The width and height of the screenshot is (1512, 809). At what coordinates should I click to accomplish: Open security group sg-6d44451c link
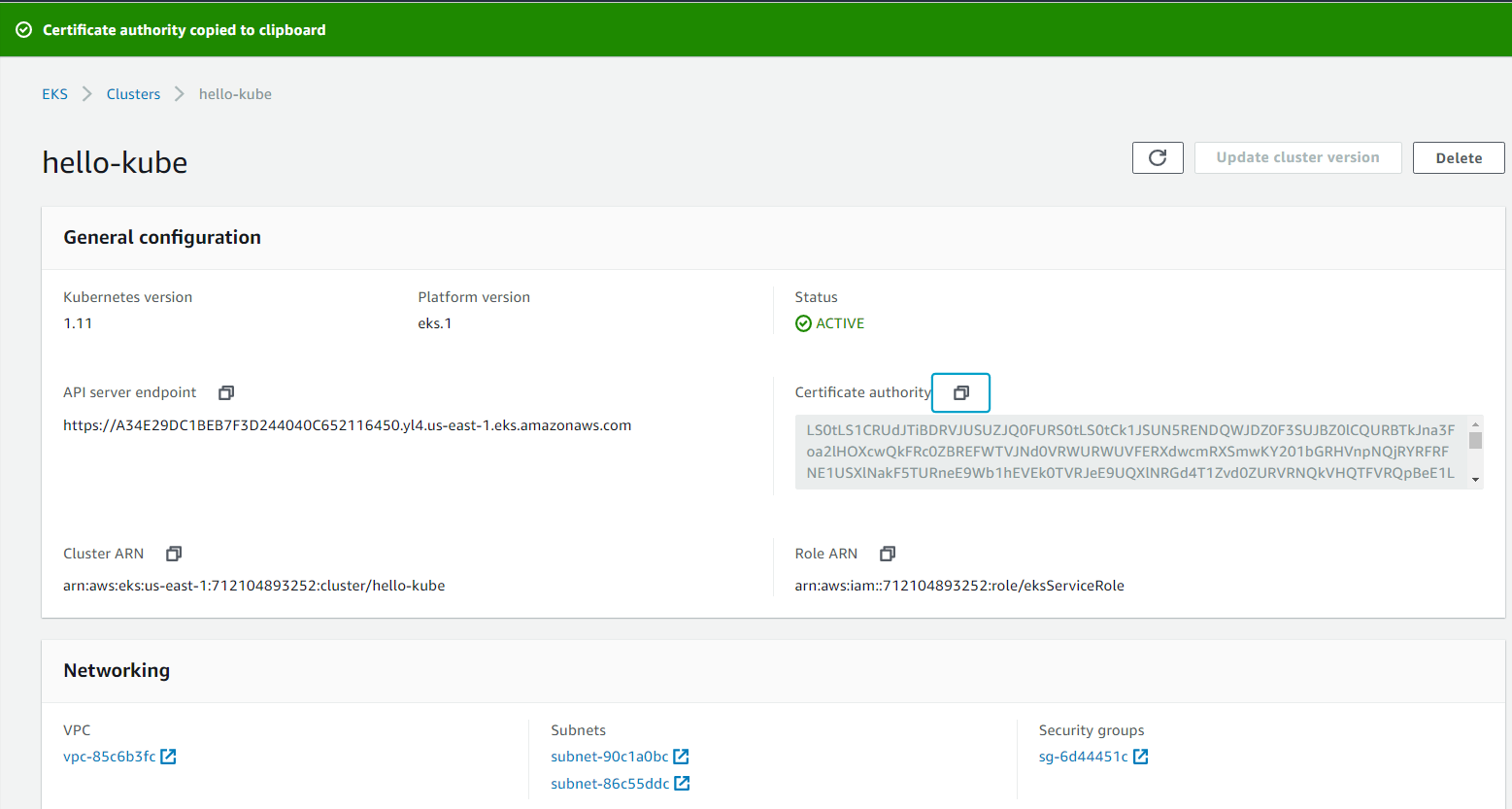coord(1083,757)
